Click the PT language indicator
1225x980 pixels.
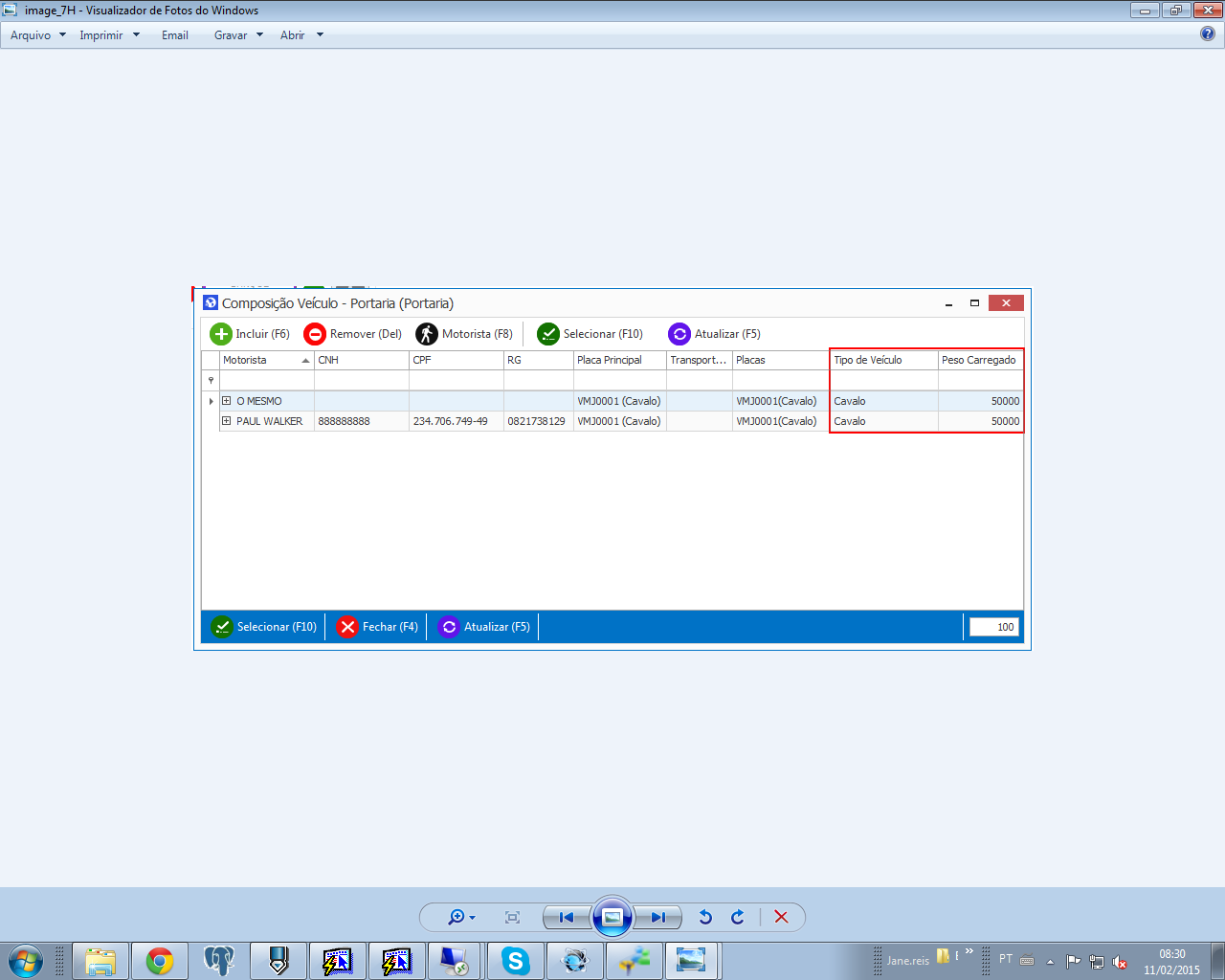1006,959
